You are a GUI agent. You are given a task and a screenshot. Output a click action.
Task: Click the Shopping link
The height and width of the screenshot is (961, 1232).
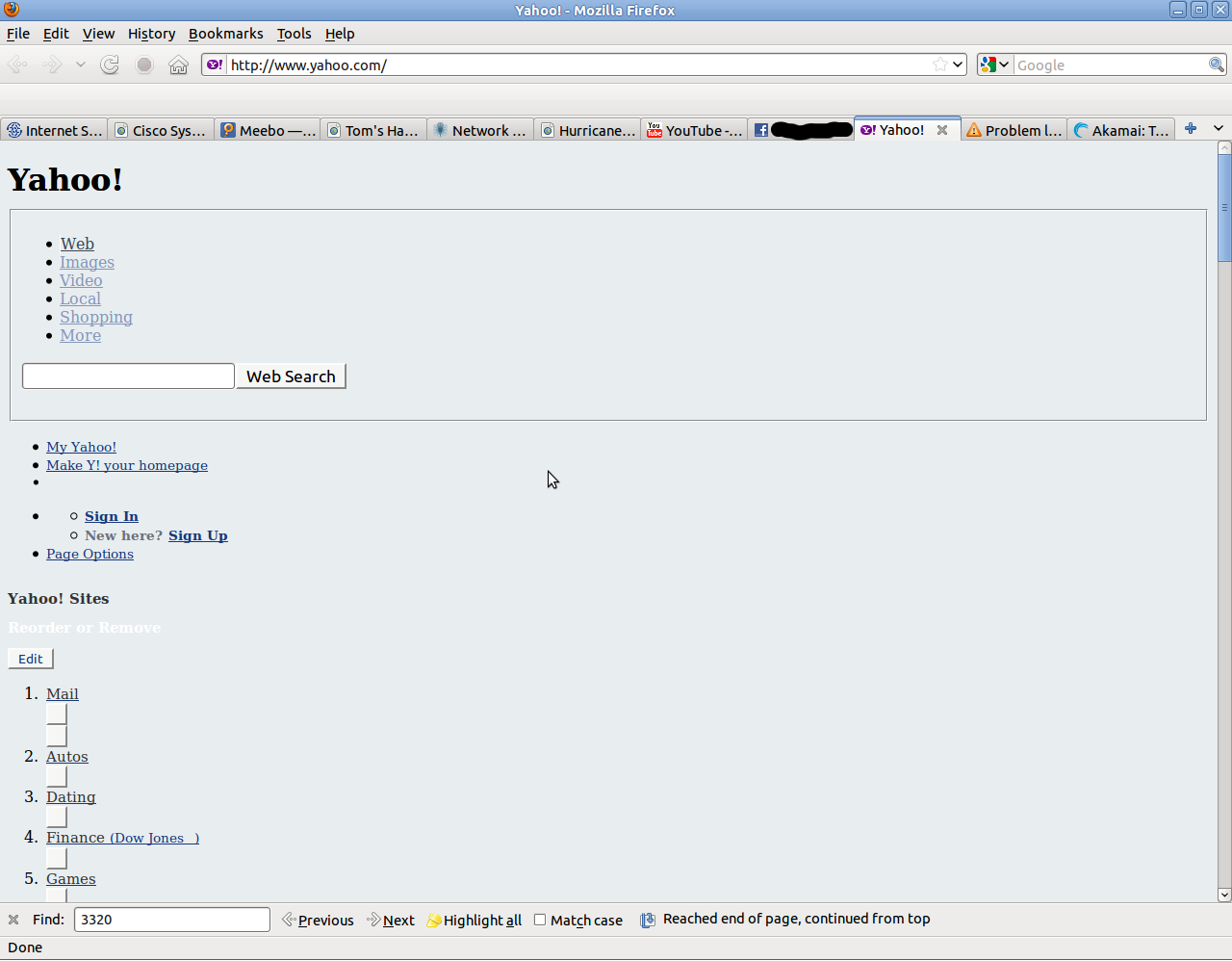coord(96,317)
